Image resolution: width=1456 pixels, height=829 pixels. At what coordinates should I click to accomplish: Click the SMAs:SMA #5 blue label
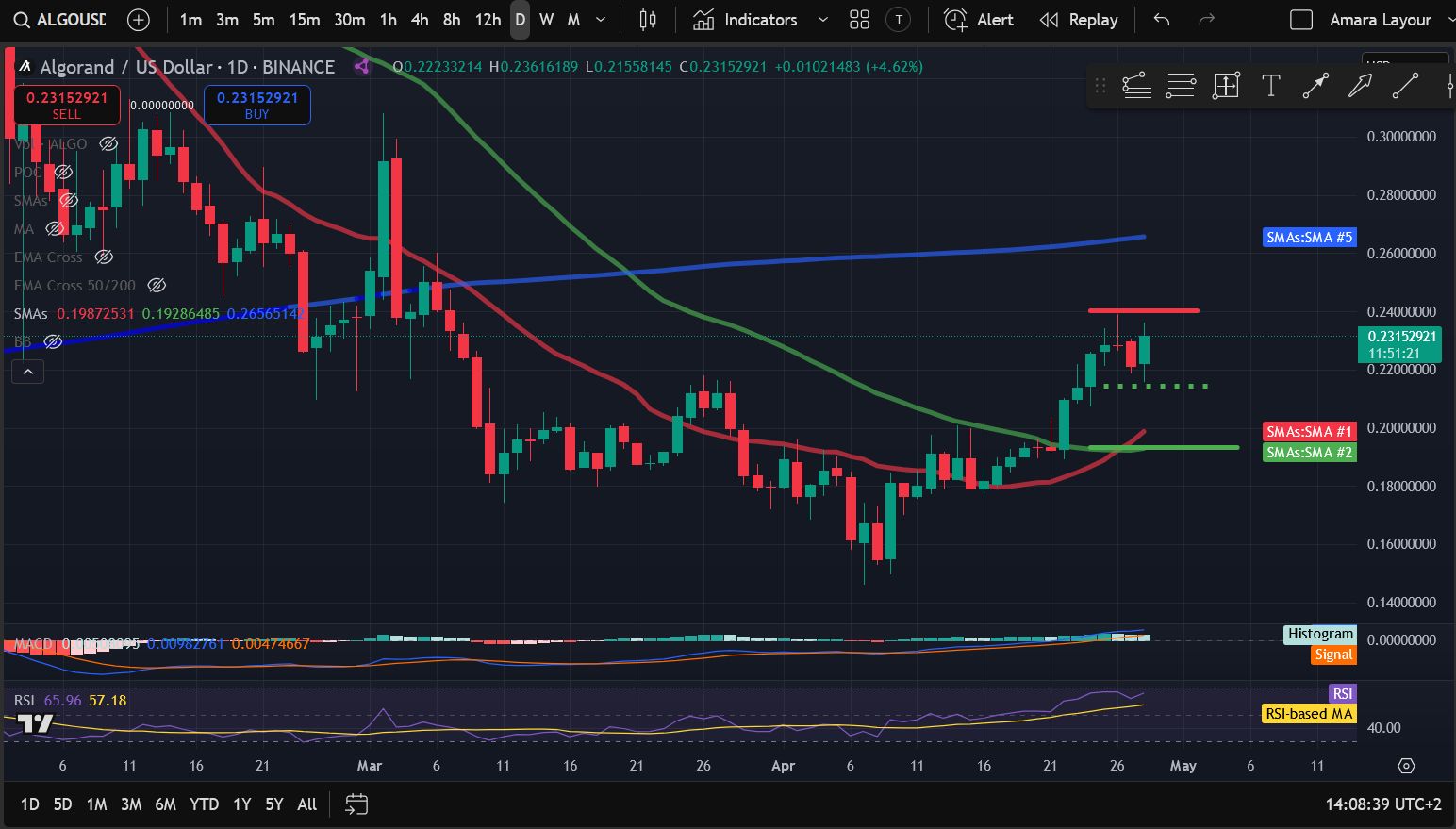tap(1309, 238)
